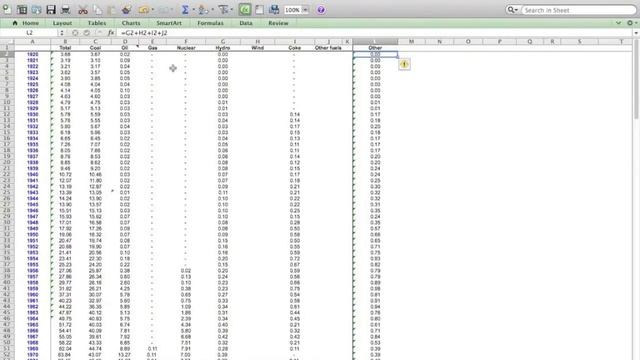The image size is (640, 360).
Task: Click the 'Hydro' header cell
Action: coord(222,48)
